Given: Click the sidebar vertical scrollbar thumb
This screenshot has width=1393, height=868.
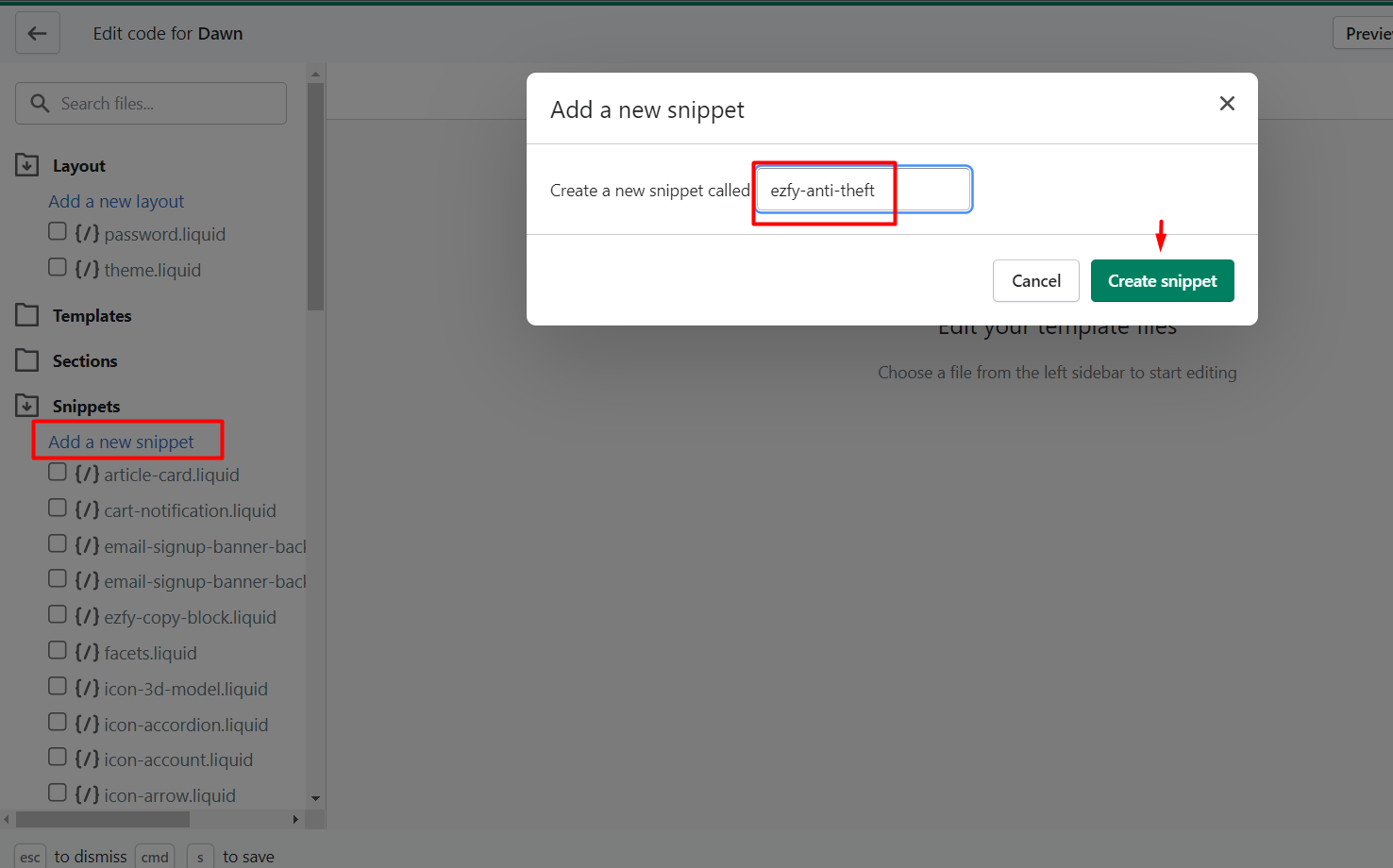Looking at the screenshot, I should click(315, 196).
